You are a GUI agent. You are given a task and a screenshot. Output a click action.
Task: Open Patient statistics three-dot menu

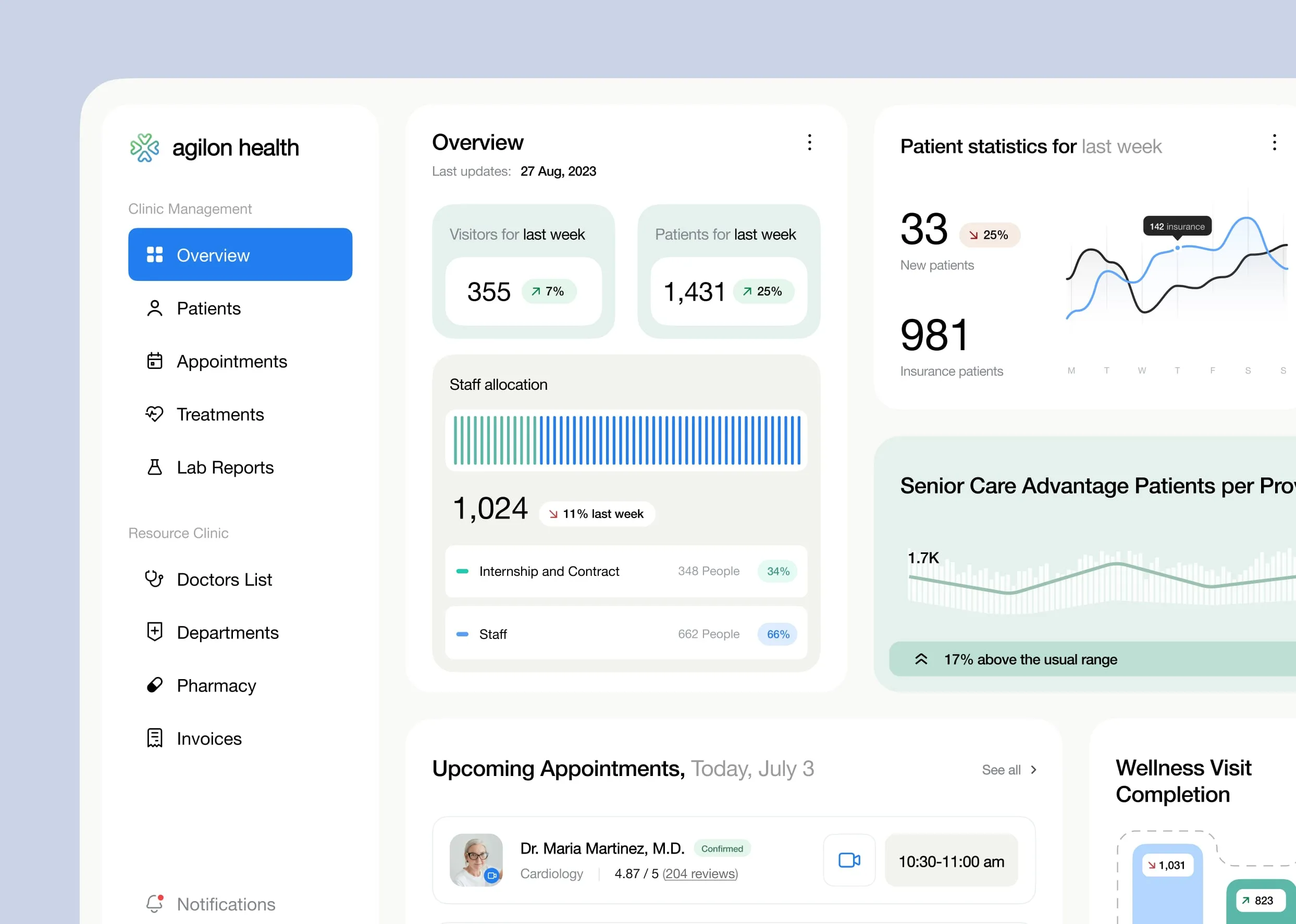[x=1275, y=142]
